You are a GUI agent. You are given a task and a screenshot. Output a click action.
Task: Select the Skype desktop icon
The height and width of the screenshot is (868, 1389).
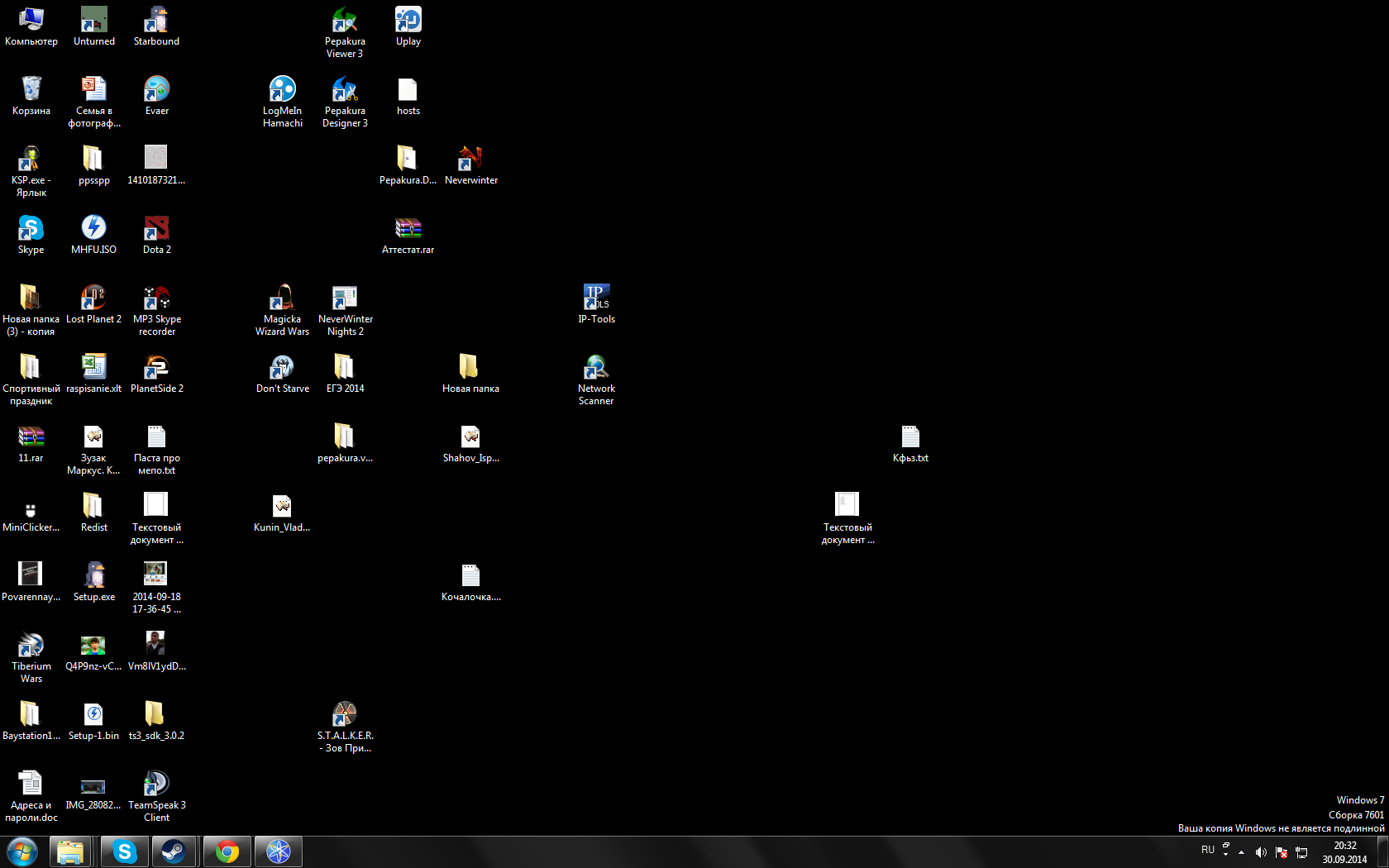click(x=31, y=229)
